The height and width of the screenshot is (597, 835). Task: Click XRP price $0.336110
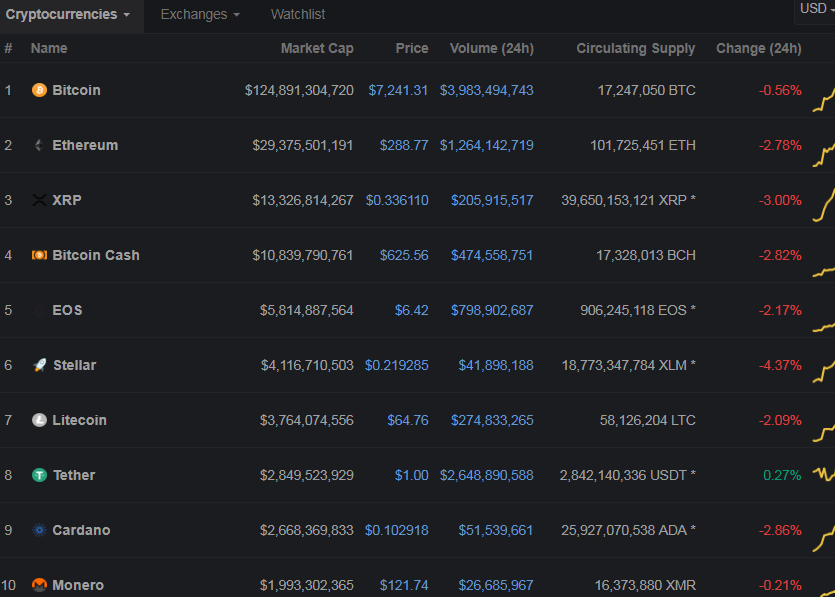(397, 200)
